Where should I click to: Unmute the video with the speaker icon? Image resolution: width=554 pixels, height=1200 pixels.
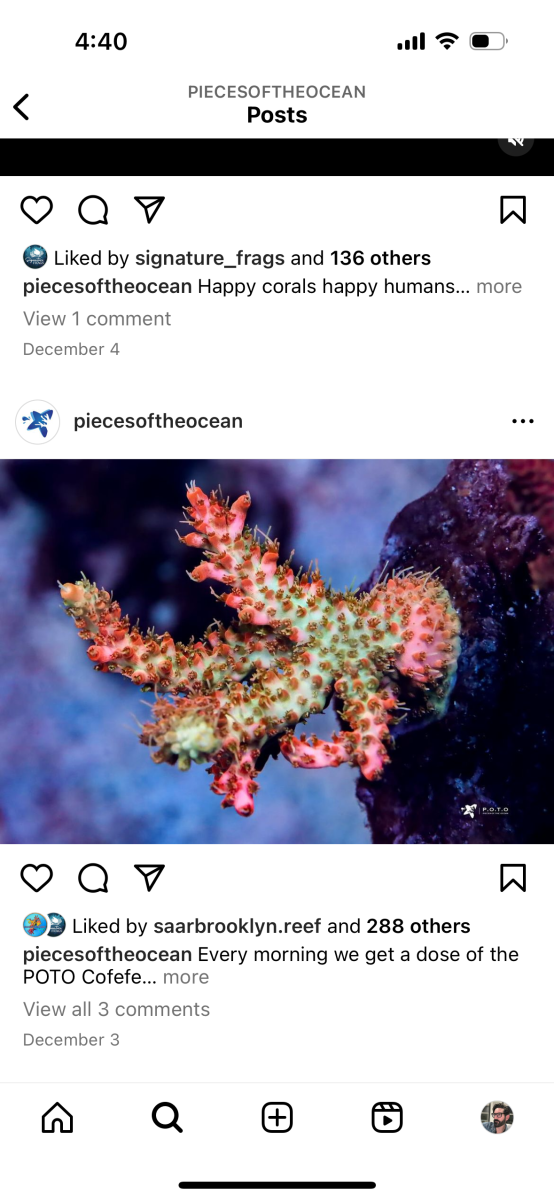pyautogui.click(x=516, y=141)
